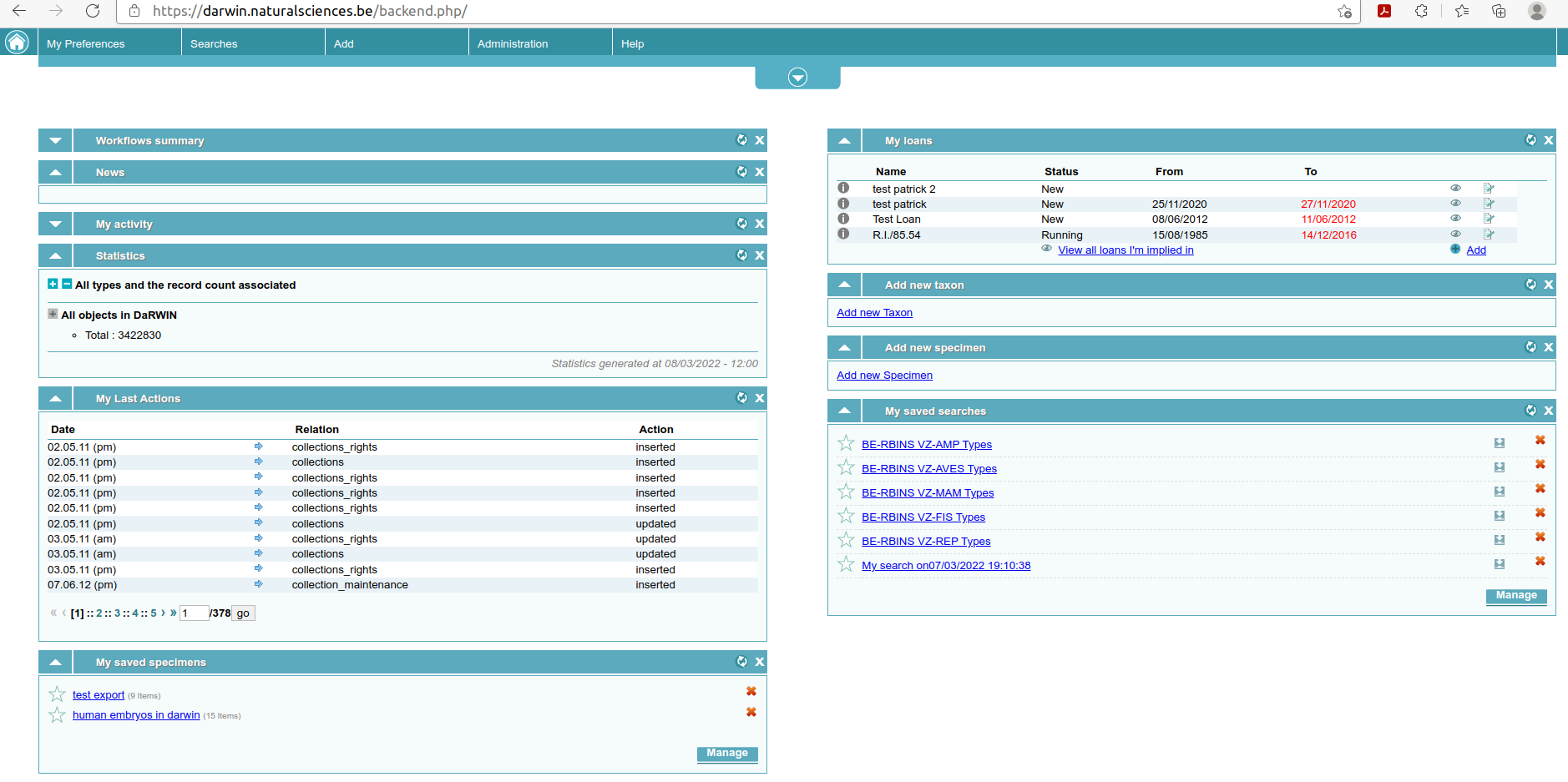Export the BE-RBINS VZ-AMP Types saved search

tap(1500, 443)
